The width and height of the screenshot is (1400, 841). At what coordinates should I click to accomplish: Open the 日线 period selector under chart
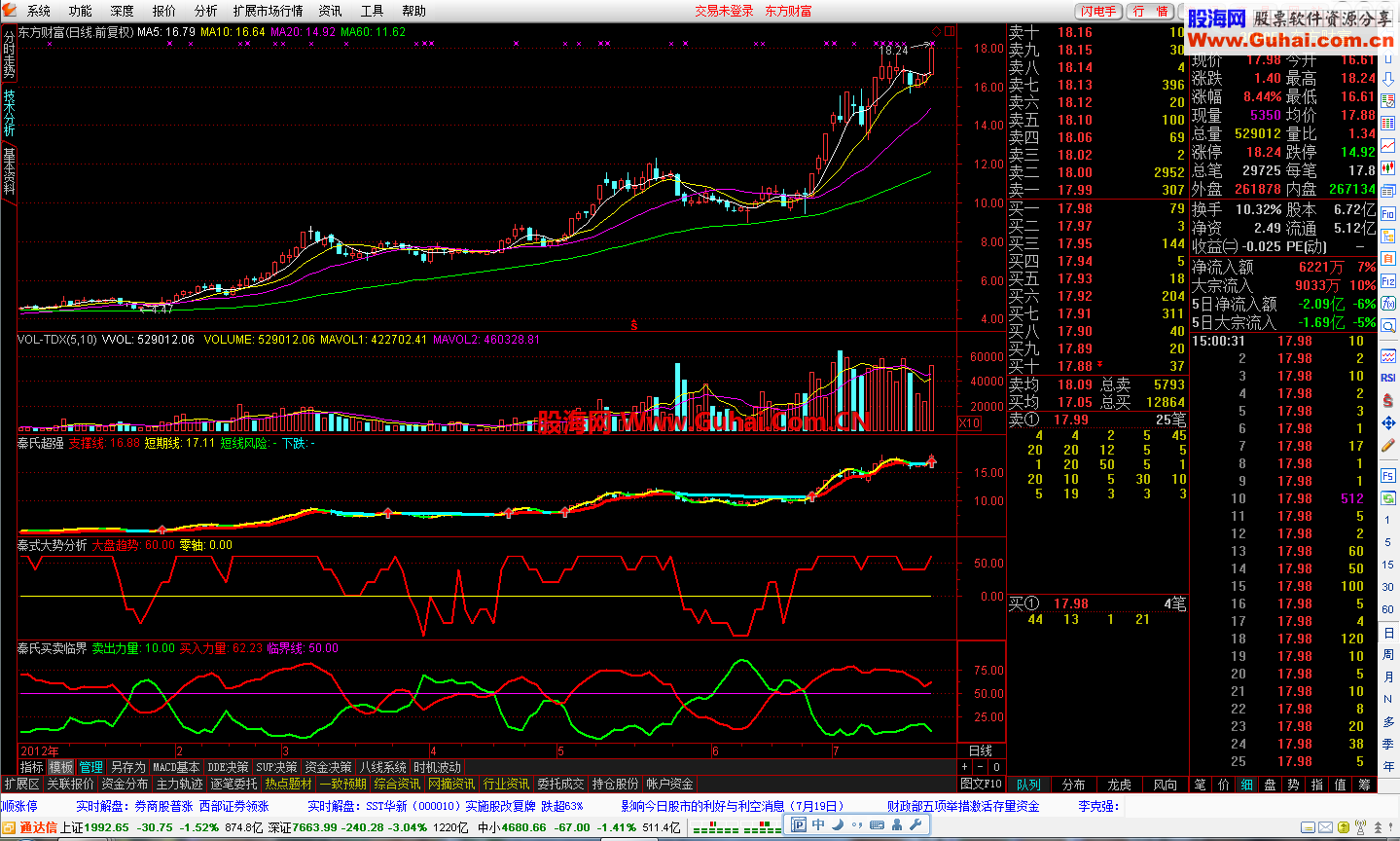point(981,750)
